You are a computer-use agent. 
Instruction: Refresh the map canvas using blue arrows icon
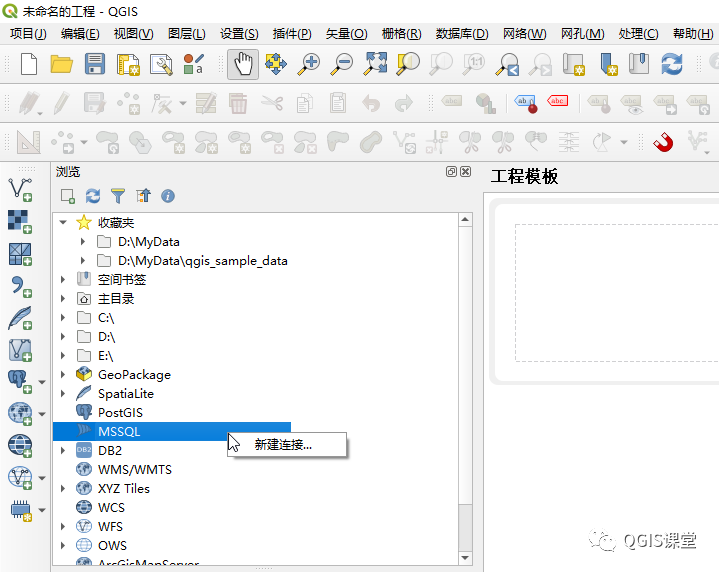point(672,64)
